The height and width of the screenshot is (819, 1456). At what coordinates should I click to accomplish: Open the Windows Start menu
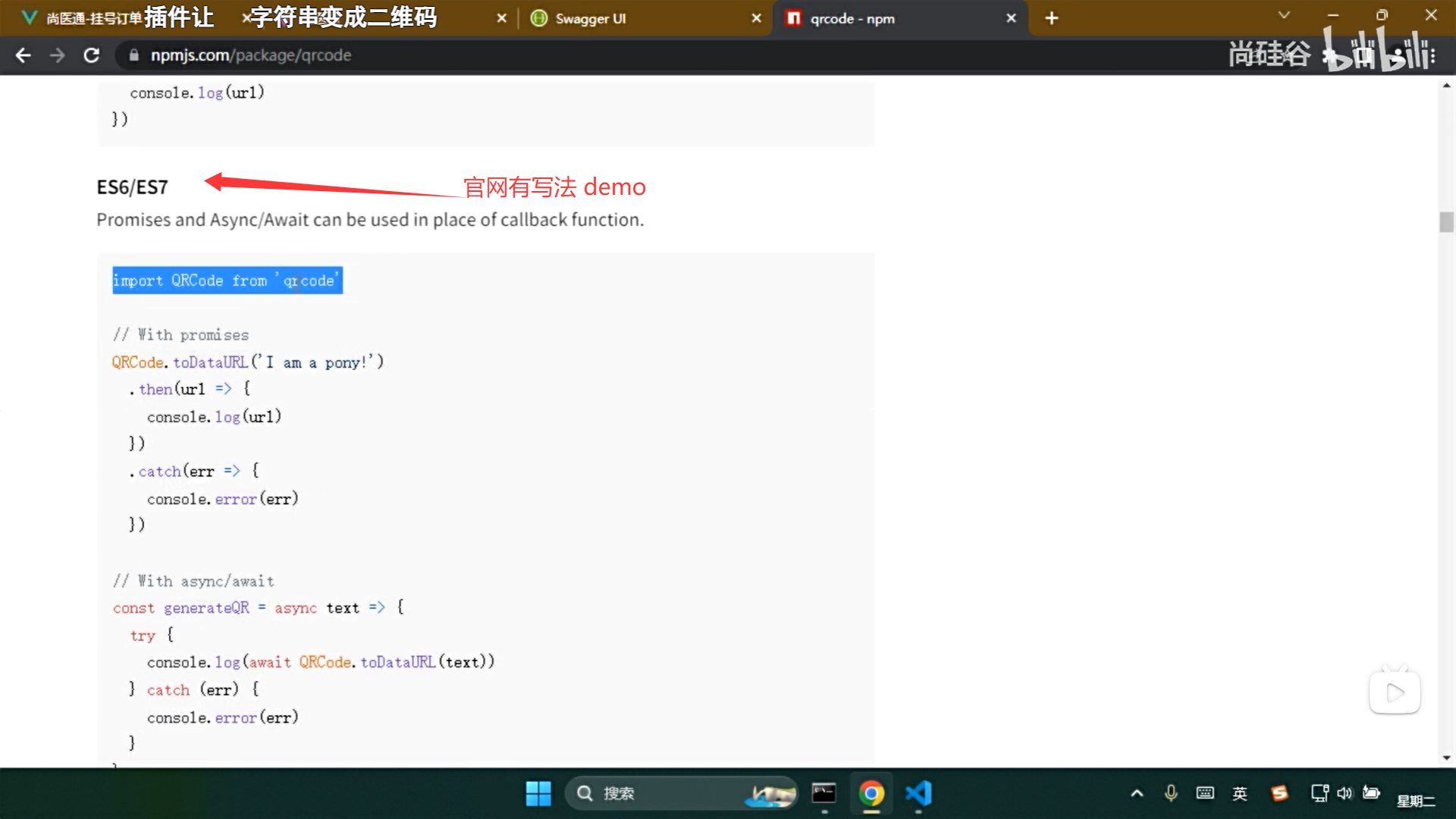538,793
